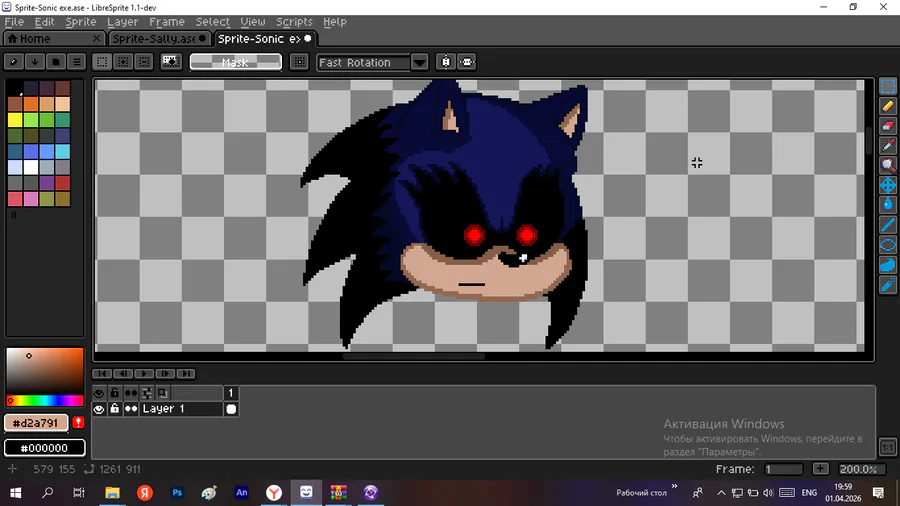
Task: Toggle all layers visibility in timeline header
Action: [99, 393]
